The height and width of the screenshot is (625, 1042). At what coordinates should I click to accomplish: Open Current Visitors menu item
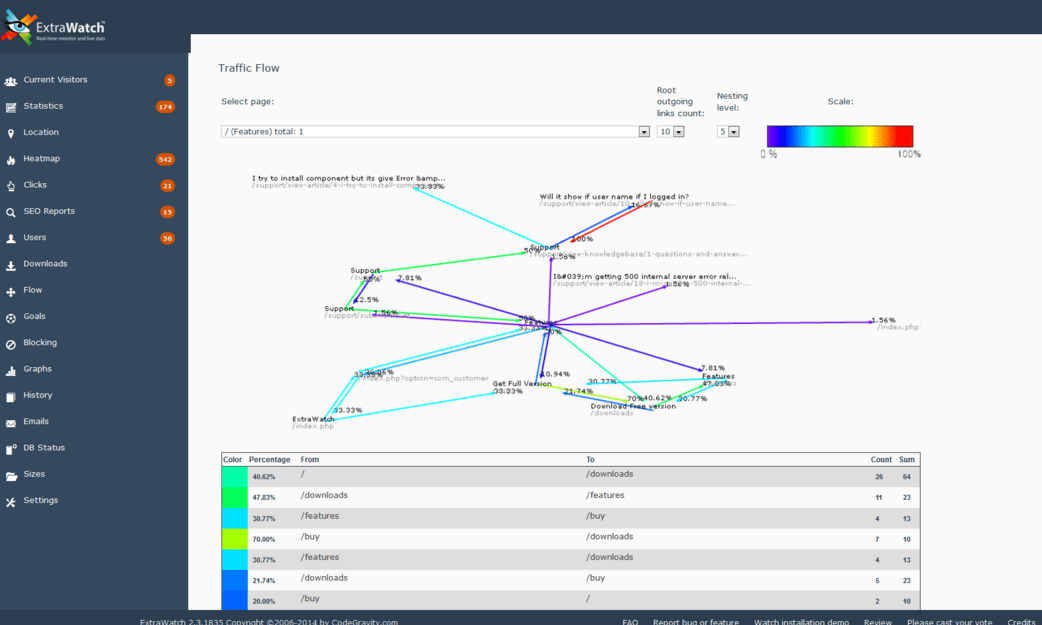[x=55, y=80]
